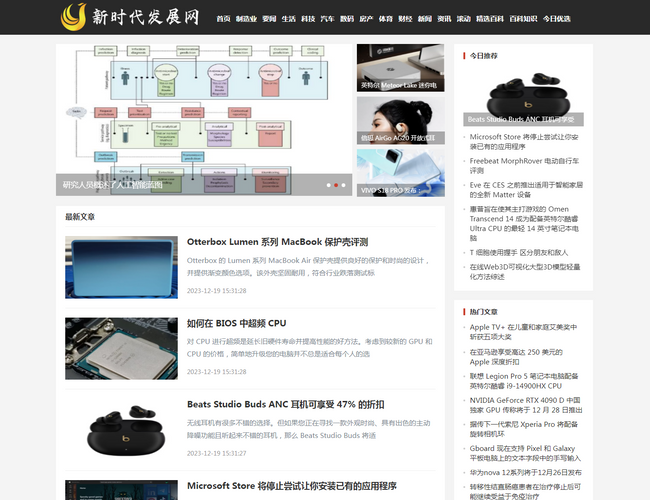
Task: Go to the 科技 navigation section
Action: coord(308,19)
